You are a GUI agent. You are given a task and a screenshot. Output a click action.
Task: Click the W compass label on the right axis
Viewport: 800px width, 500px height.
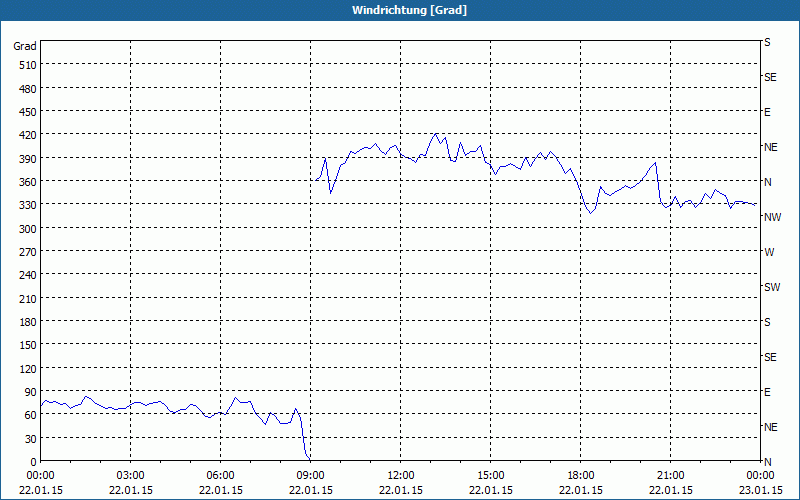click(769, 252)
